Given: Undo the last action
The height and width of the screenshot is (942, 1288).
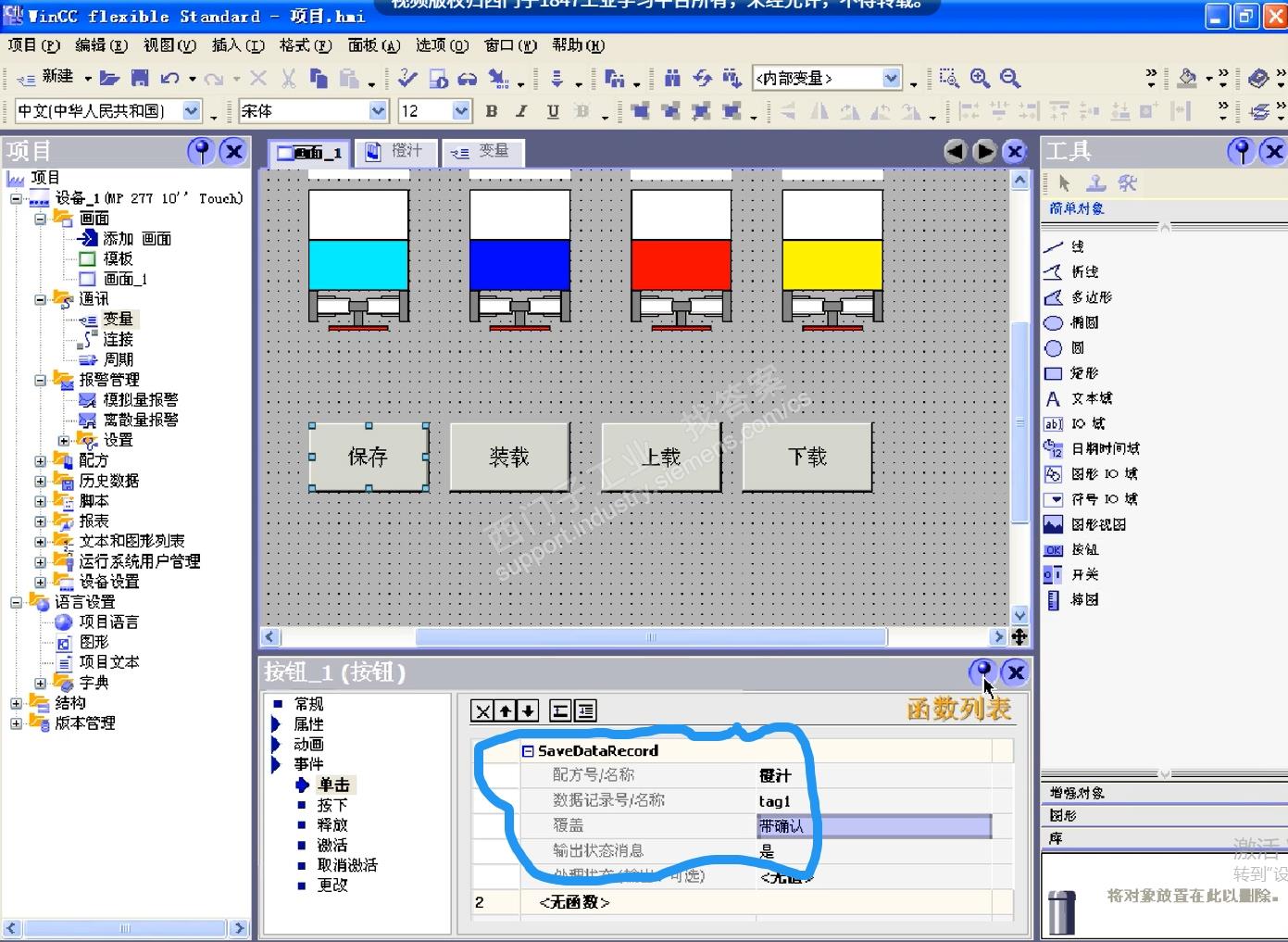Looking at the screenshot, I should point(169,79).
